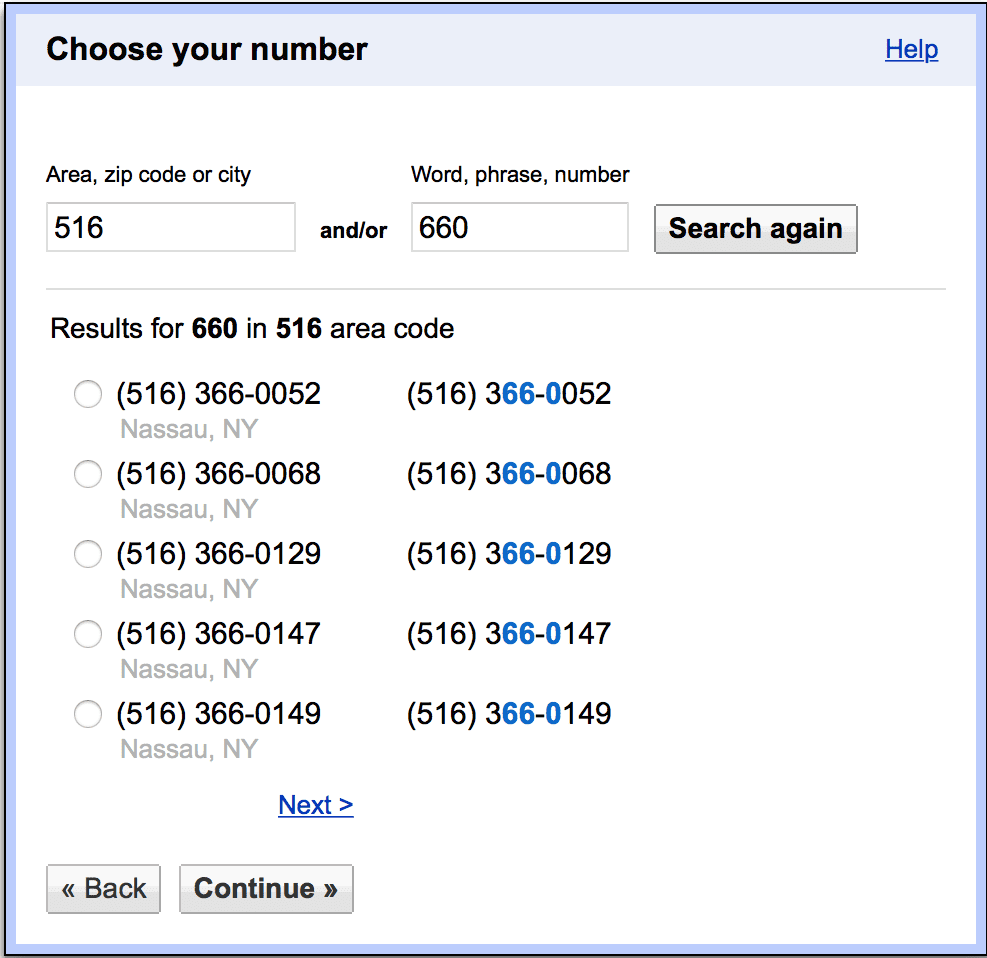The height and width of the screenshot is (958, 987).
Task: Click the Nassau, NY label under the first number
Action: (188, 429)
